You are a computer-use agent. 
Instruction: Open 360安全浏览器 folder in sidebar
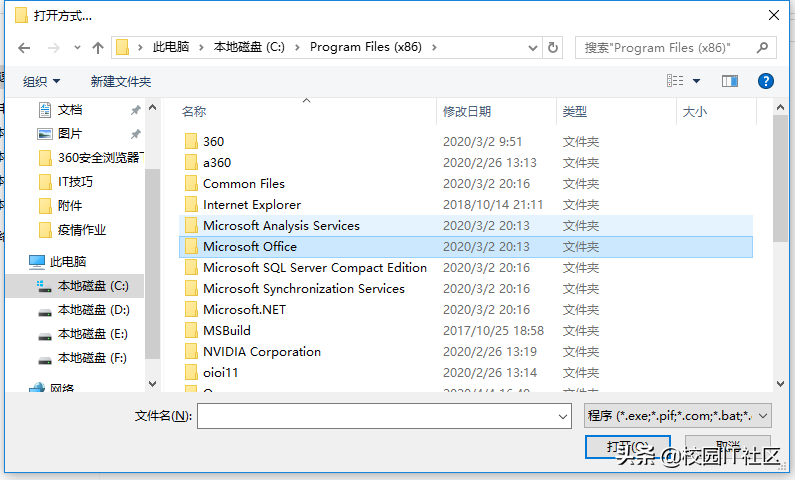pos(91,158)
